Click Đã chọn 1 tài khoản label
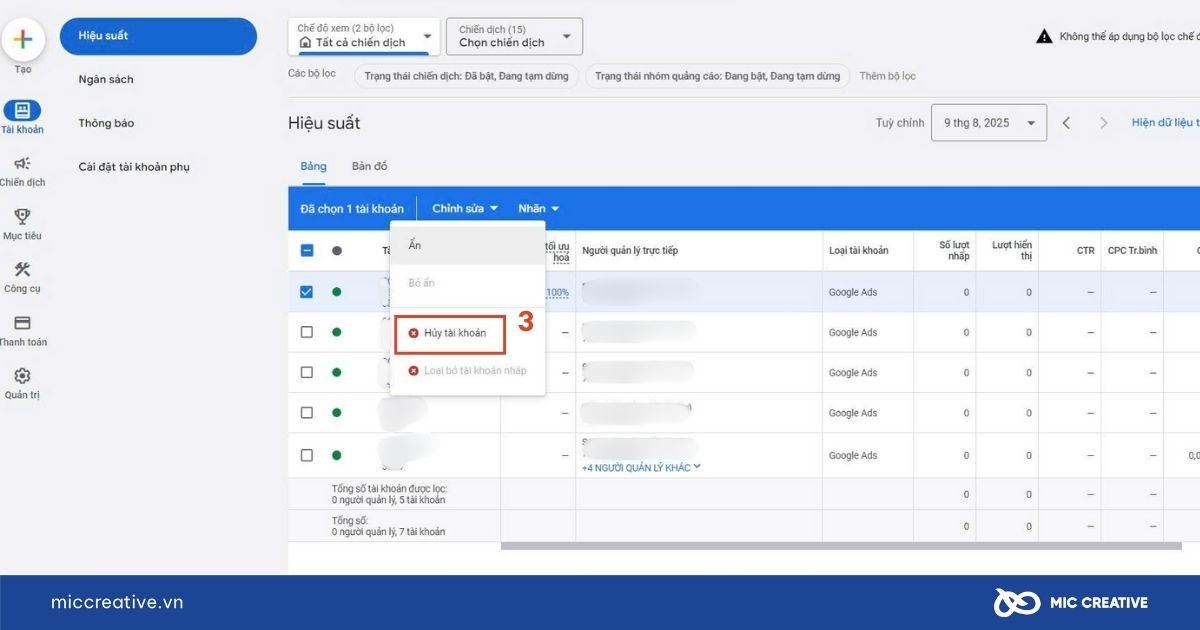The width and height of the screenshot is (1200, 630). click(352, 209)
